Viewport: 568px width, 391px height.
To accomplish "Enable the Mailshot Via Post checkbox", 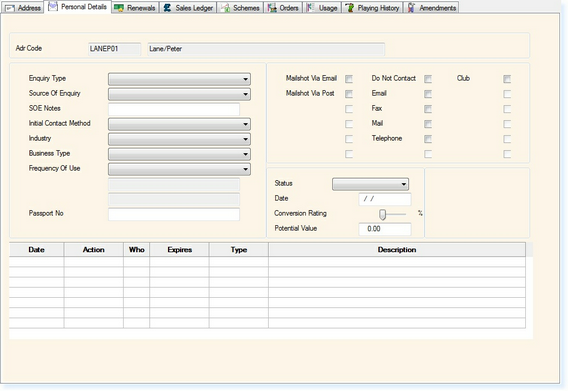I will [349, 94].
